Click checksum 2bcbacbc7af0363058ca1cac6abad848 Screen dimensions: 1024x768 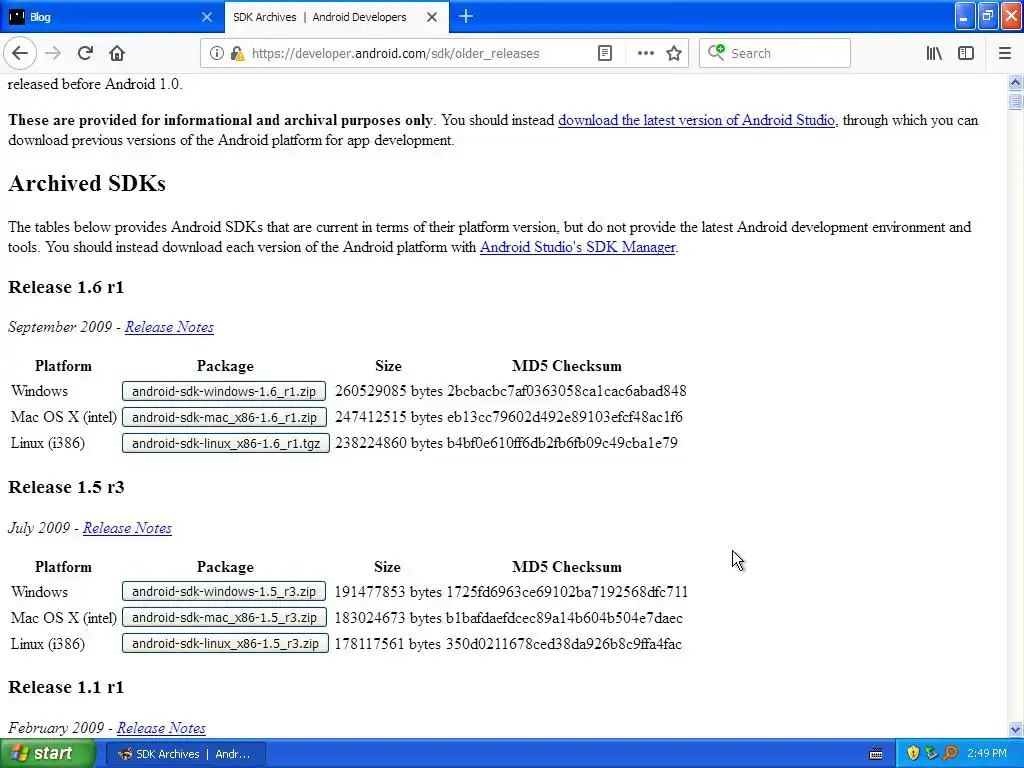click(567, 391)
